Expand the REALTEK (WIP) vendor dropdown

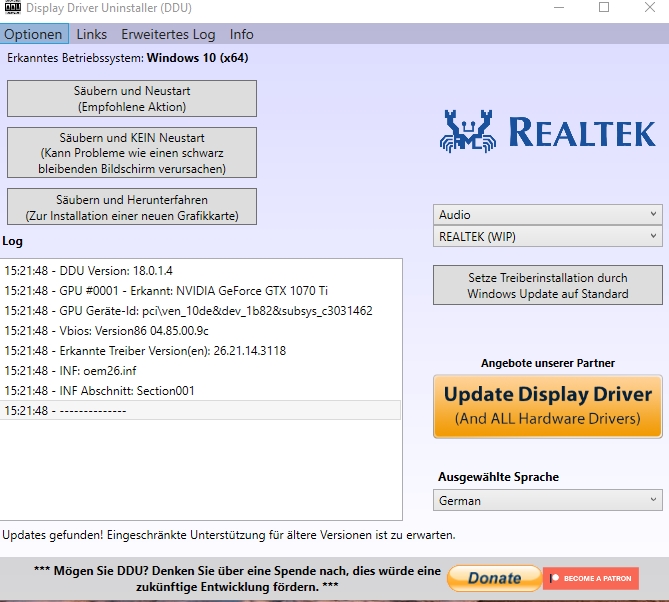(x=548, y=236)
